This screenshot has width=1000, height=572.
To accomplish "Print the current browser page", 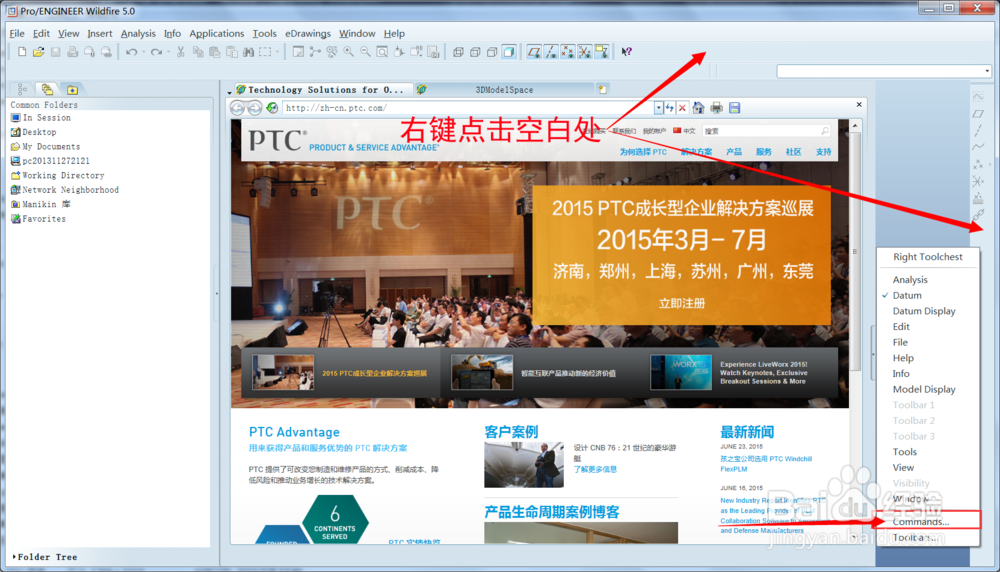I will [x=716, y=108].
